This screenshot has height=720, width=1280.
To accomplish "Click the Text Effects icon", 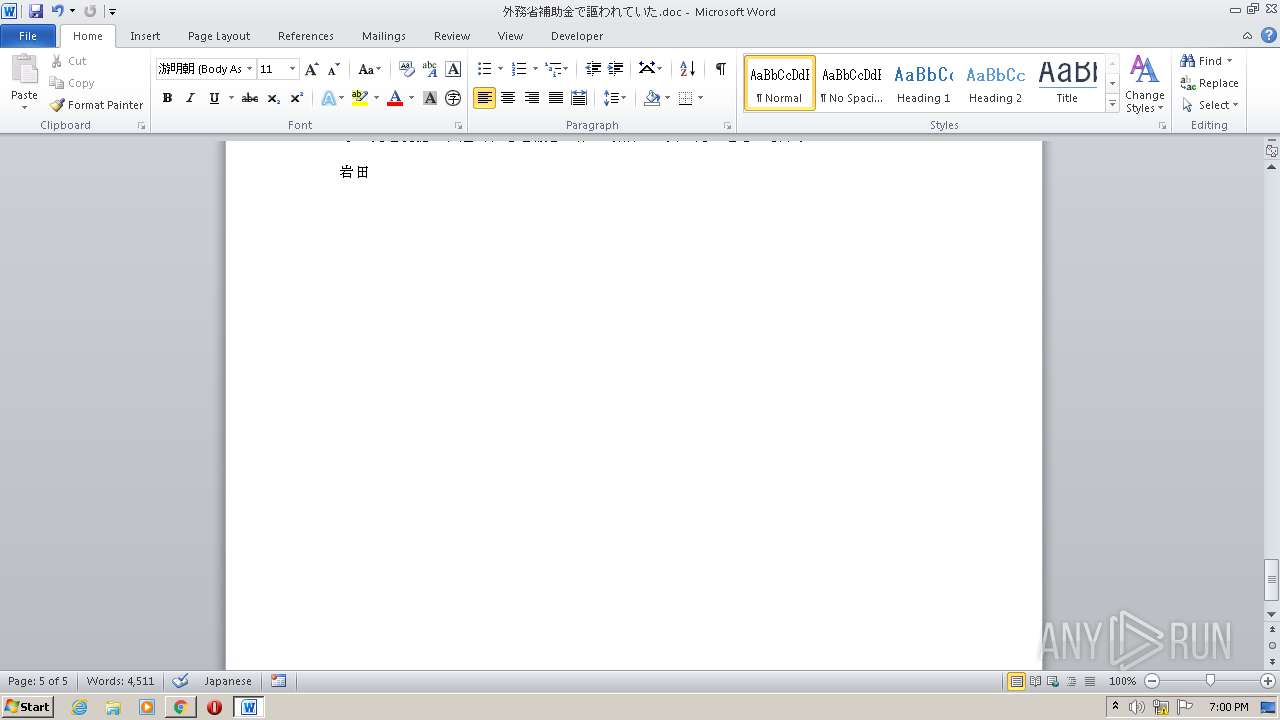I will [328, 98].
